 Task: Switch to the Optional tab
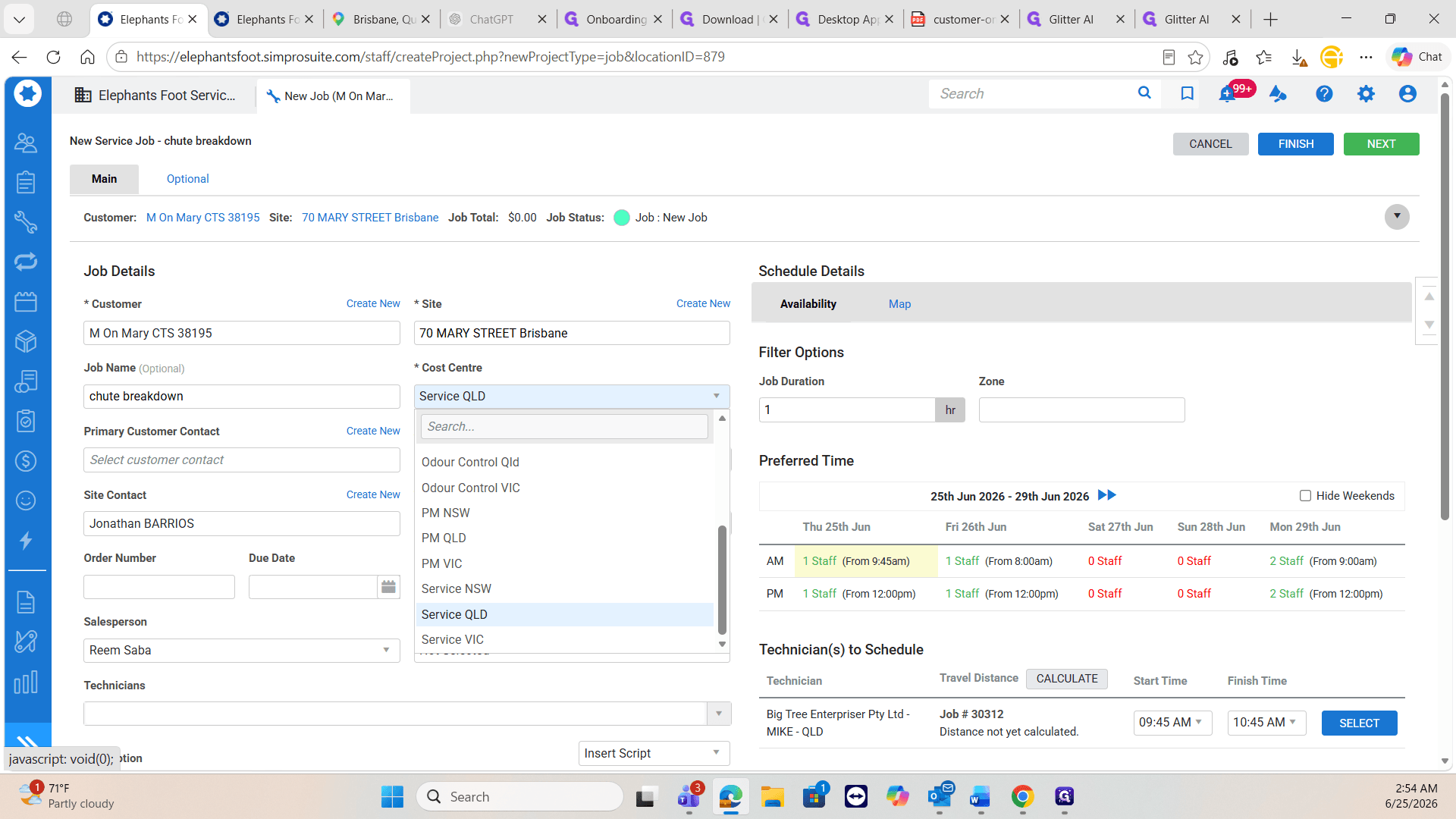[x=187, y=179]
